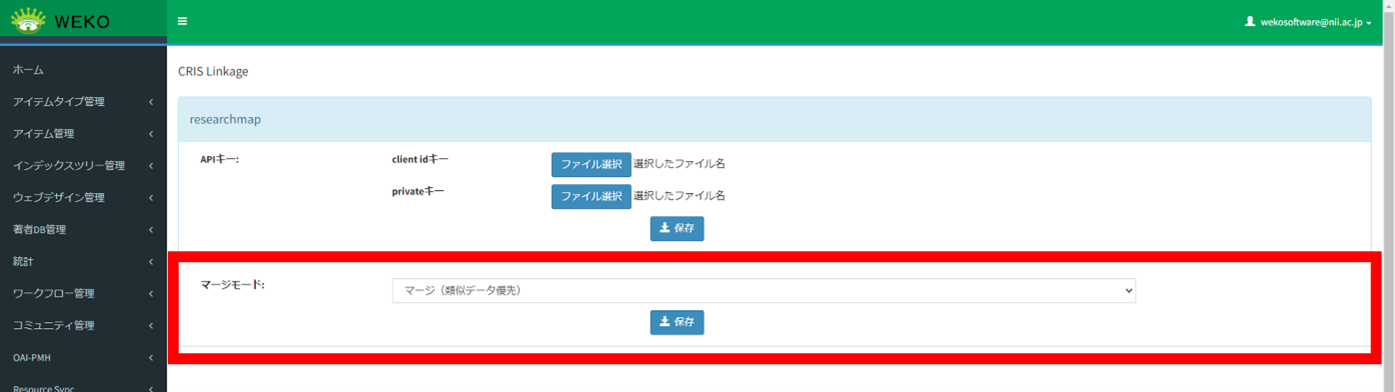Viewport: 1395px width, 392px height.
Task: Click the マージモード label
Action: [x=232, y=285]
